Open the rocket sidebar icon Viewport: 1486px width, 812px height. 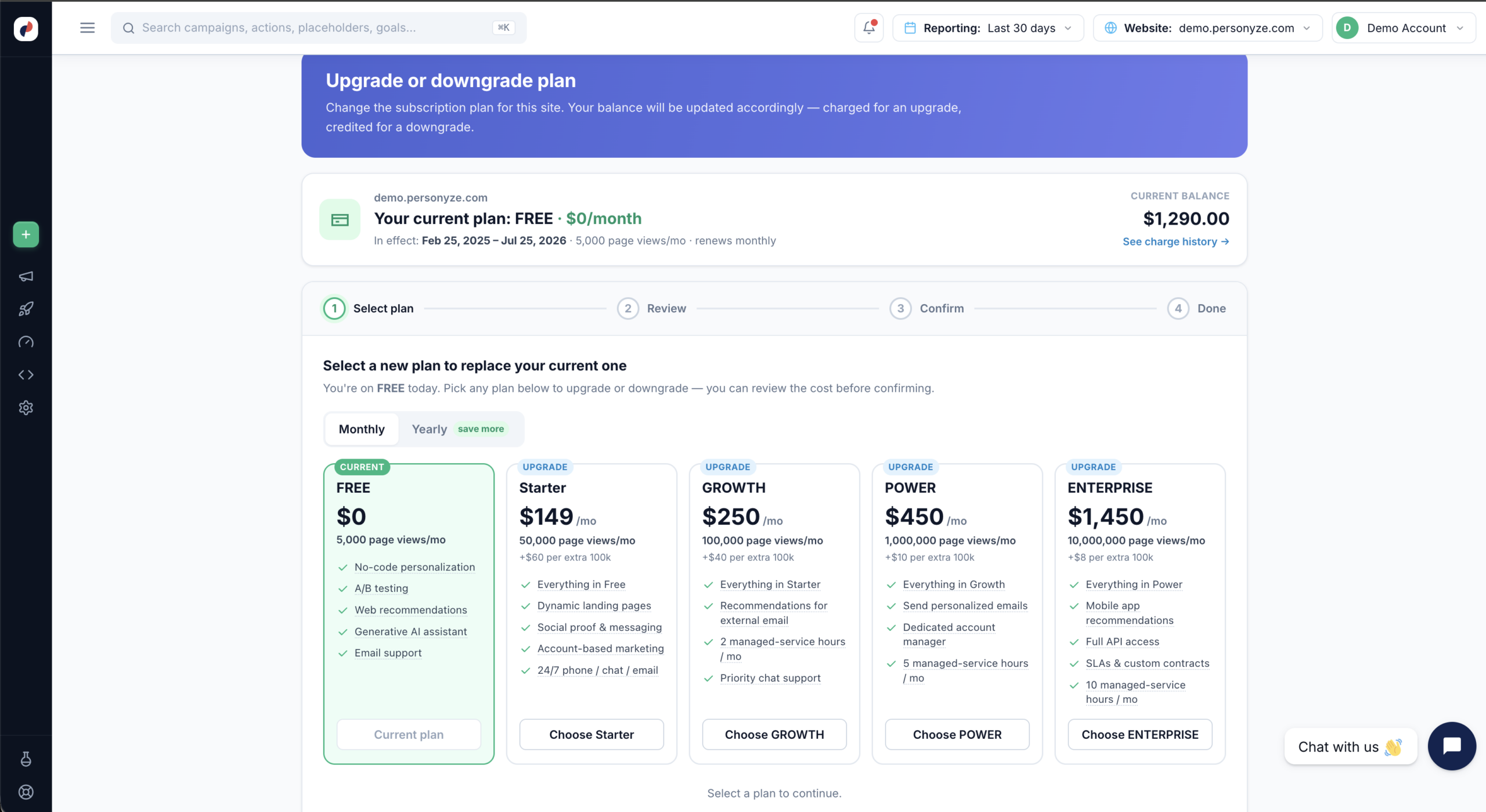[26, 309]
